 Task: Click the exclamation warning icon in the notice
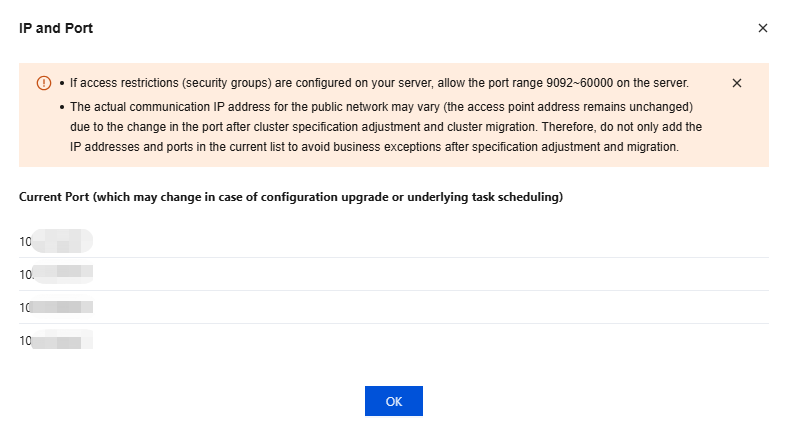(44, 83)
